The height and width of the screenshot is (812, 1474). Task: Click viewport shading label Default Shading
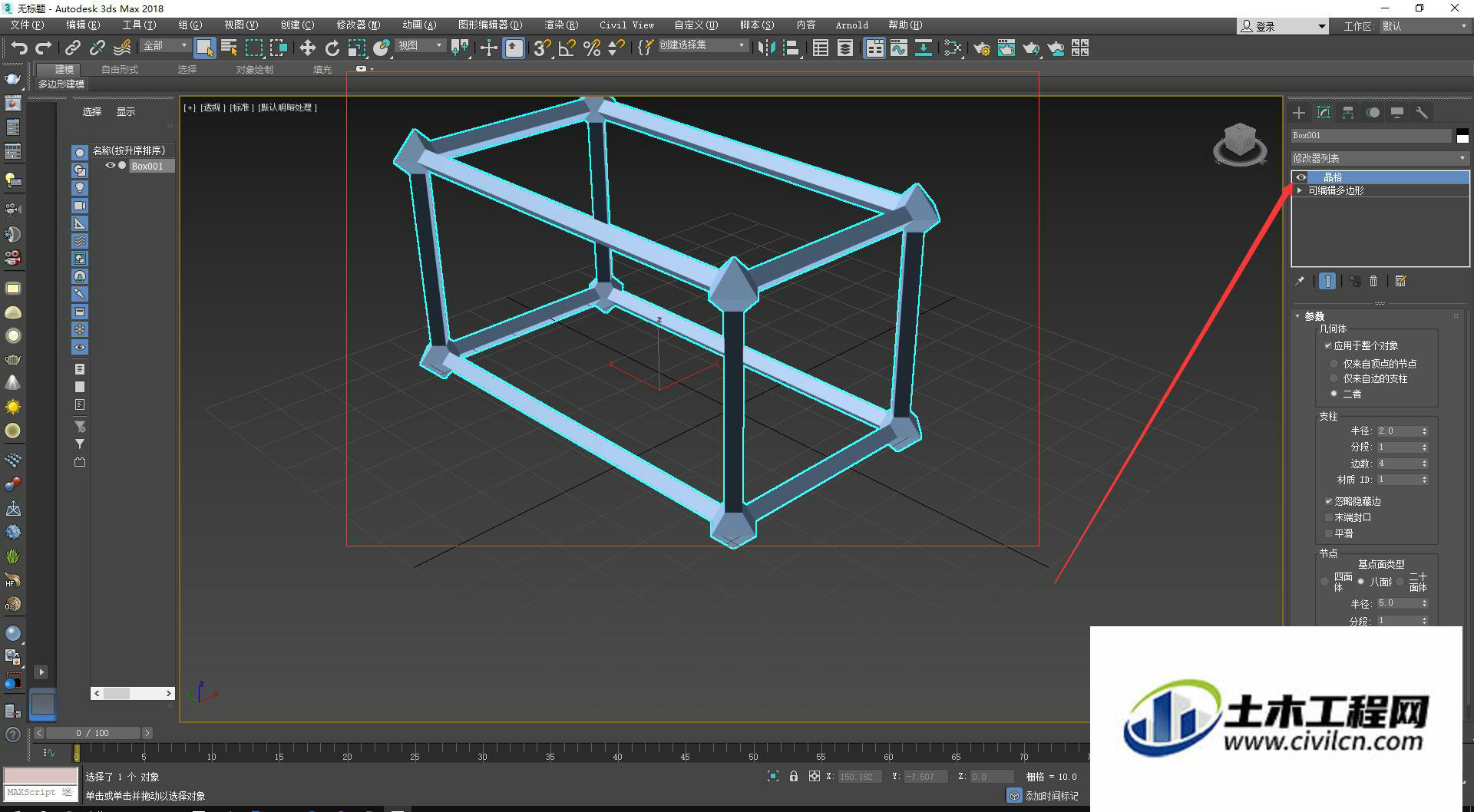pyautogui.click(x=287, y=107)
